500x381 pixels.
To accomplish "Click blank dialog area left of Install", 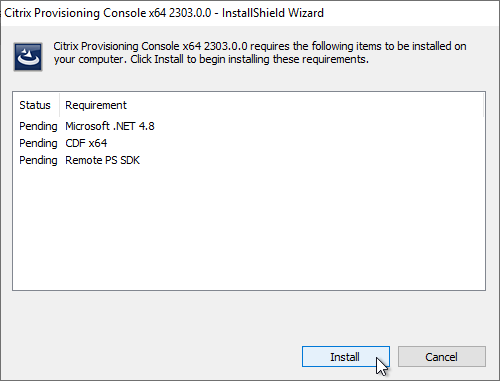I will (150, 357).
